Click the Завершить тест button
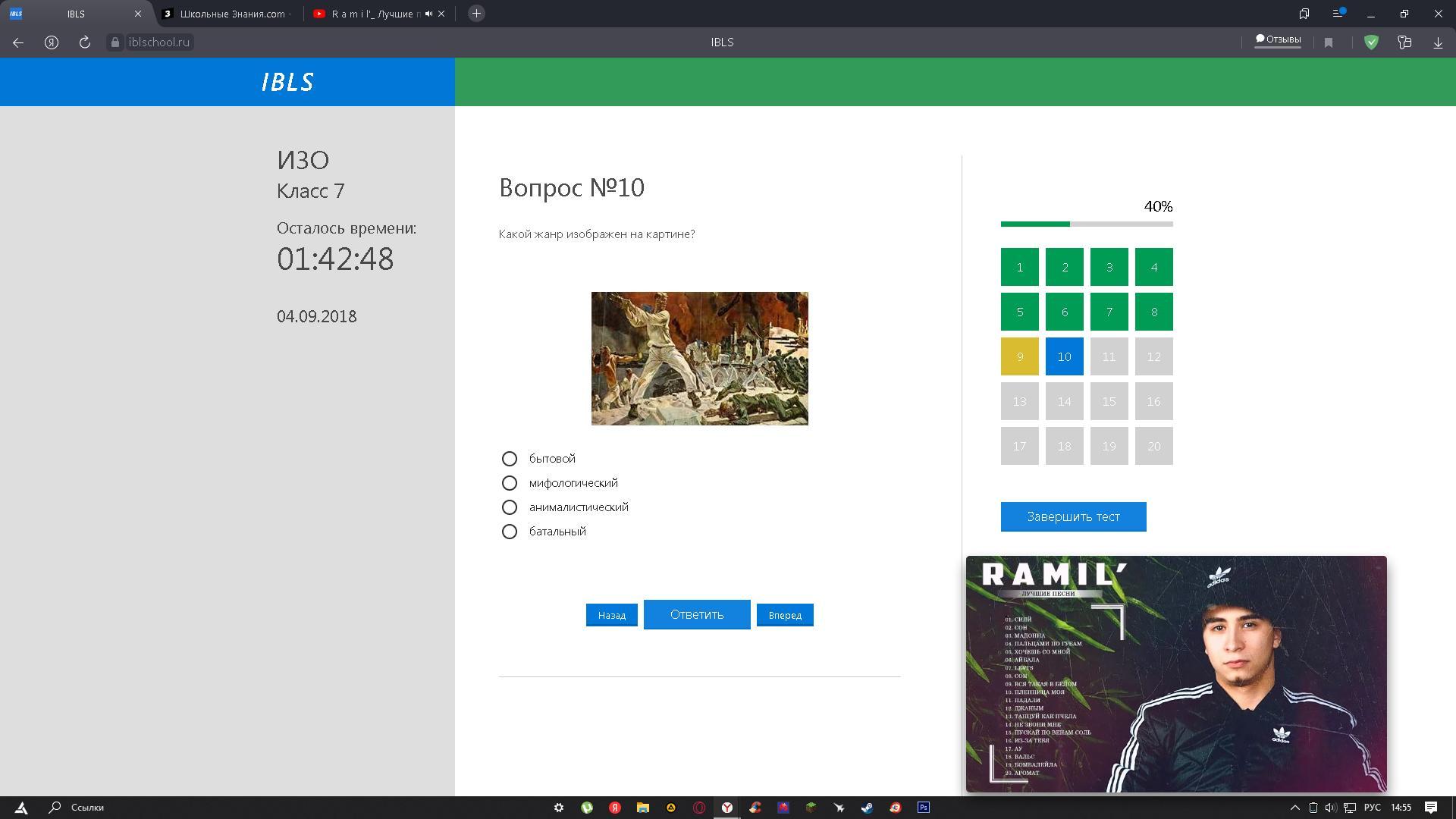1456x819 pixels. click(1073, 516)
